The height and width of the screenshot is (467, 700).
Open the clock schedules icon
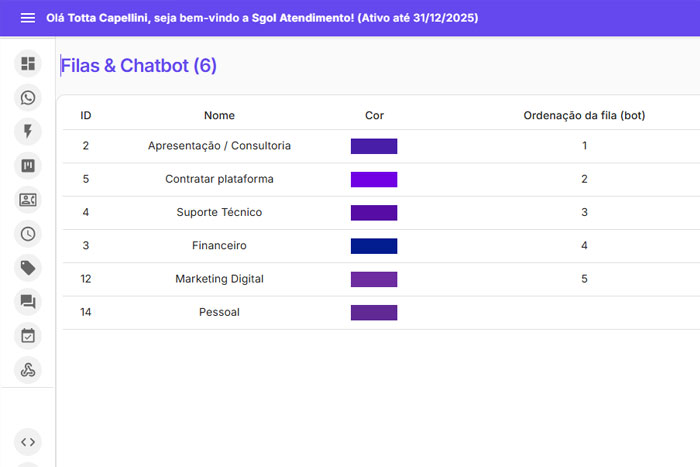(x=28, y=234)
